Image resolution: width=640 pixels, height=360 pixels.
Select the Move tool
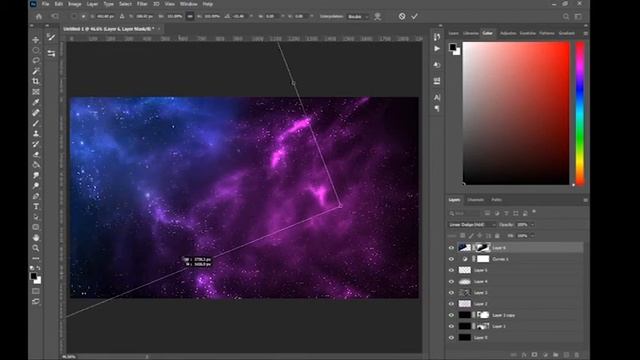[x=36, y=40]
